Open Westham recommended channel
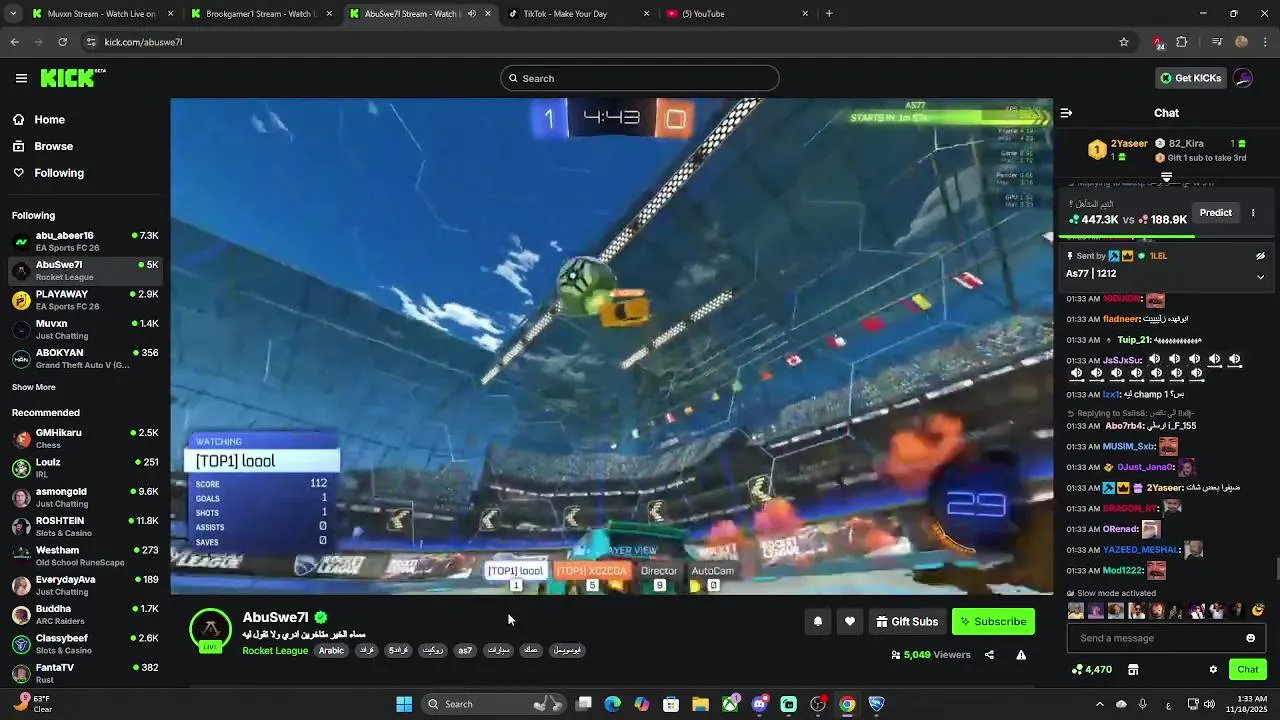The width and height of the screenshot is (1280, 720). point(85,556)
